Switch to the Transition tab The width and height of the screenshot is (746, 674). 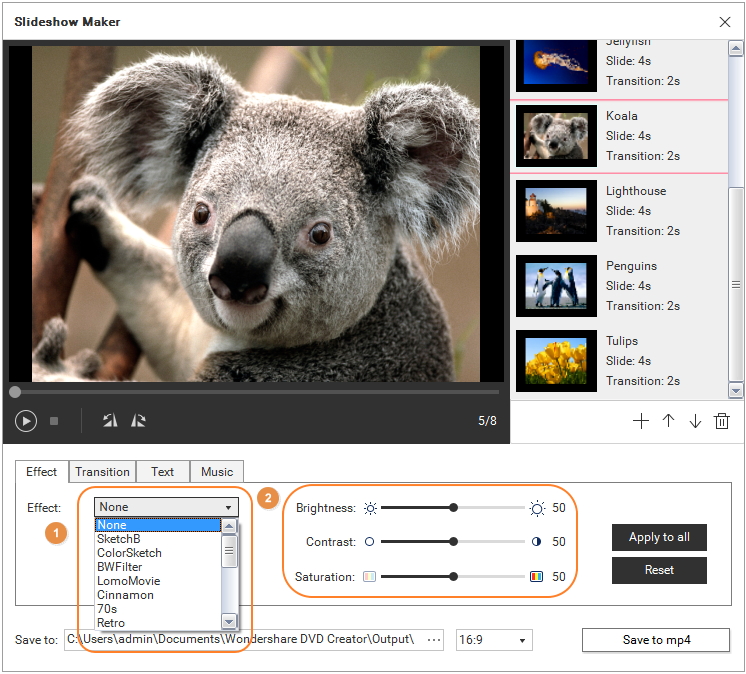[x=102, y=472]
